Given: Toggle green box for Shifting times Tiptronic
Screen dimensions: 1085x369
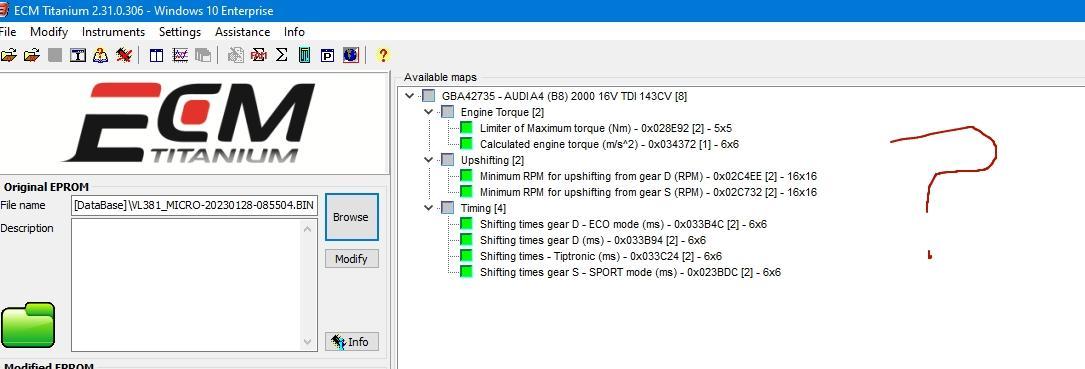Looking at the screenshot, I should pyautogui.click(x=466, y=255).
